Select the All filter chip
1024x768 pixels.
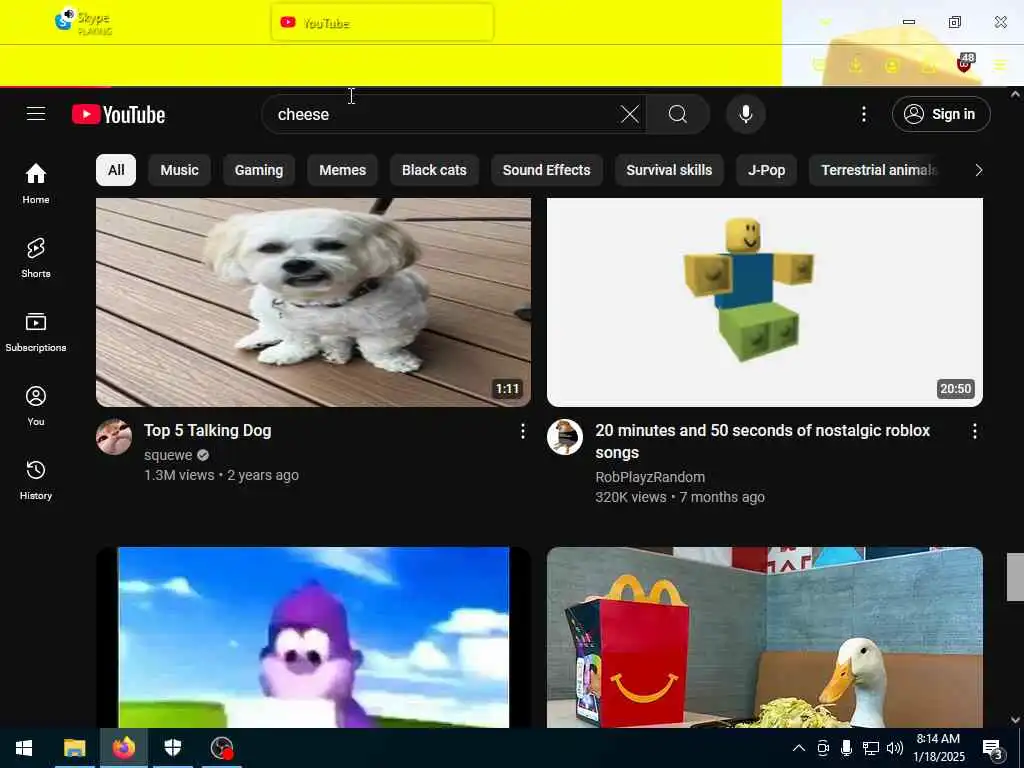coord(116,170)
